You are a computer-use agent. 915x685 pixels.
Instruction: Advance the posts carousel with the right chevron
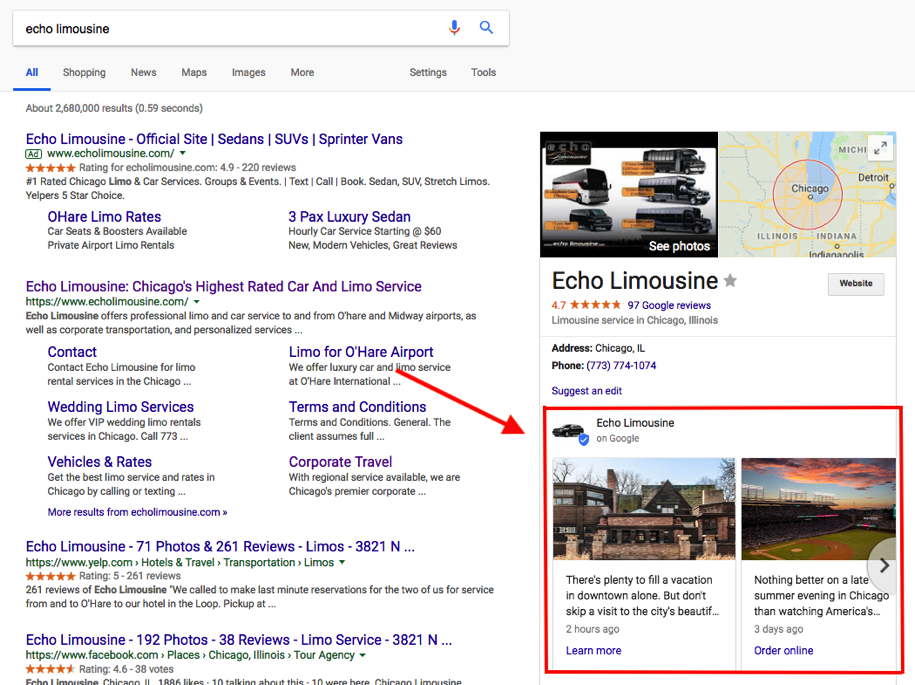pyautogui.click(x=884, y=566)
